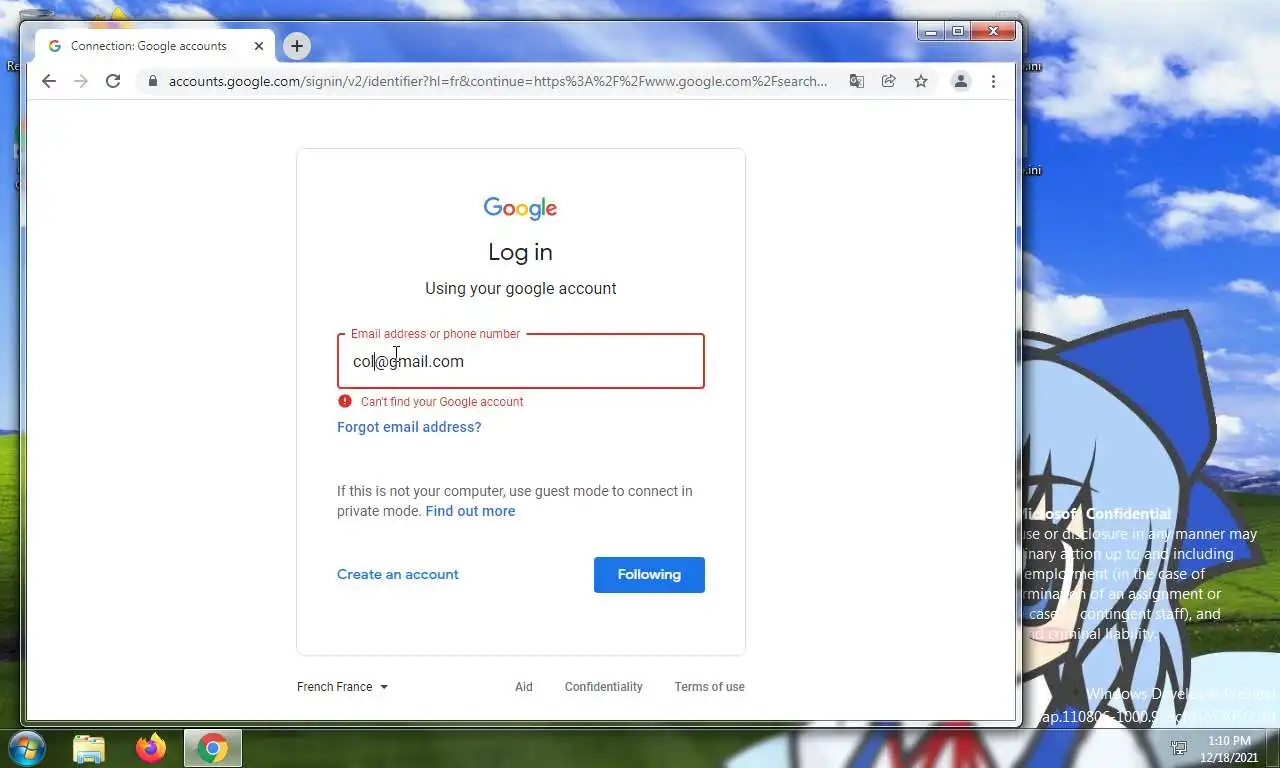The width and height of the screenshot is (1280, 768).
Task: Open the Windows Start orb
Action: pos(26,748)
